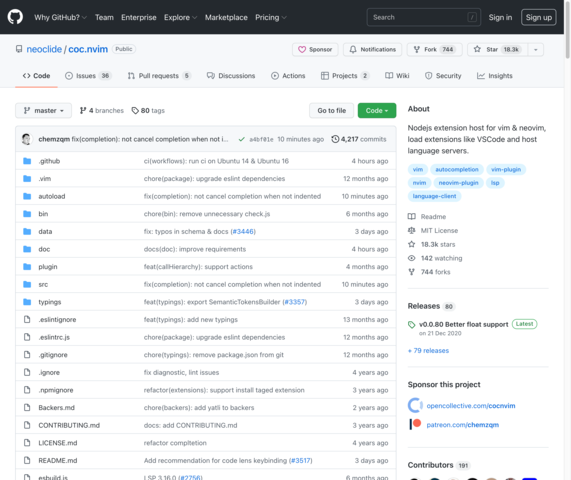Open the + 79 releases link
The image size is (571, 480).
coord(428,351)
